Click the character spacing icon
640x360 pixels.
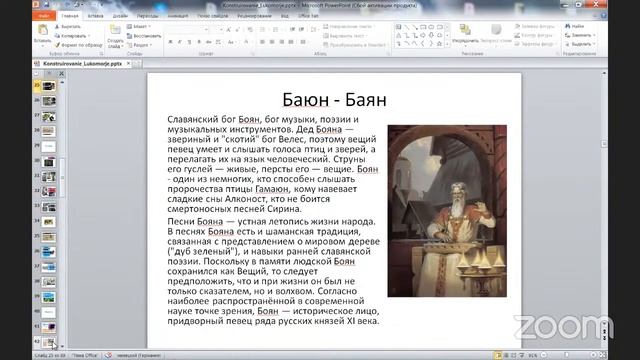coord(218,42)
